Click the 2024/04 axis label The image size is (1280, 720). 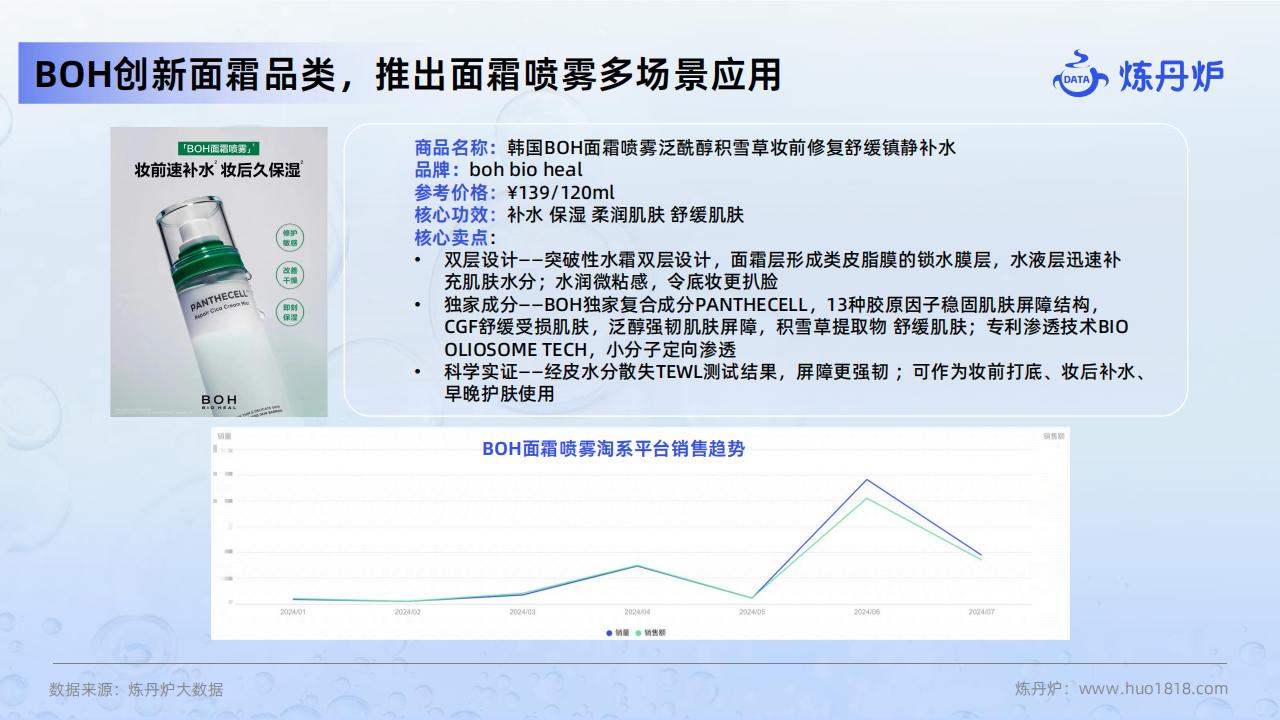click(x=637, y=611)
